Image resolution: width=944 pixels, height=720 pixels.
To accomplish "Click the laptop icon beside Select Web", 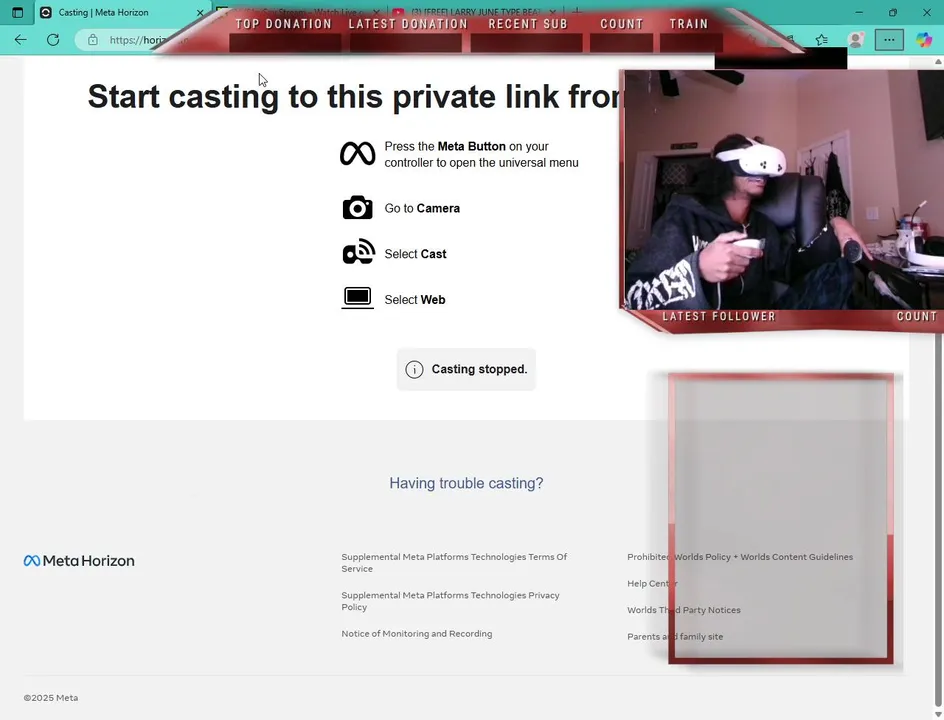I will pos(358,298).
